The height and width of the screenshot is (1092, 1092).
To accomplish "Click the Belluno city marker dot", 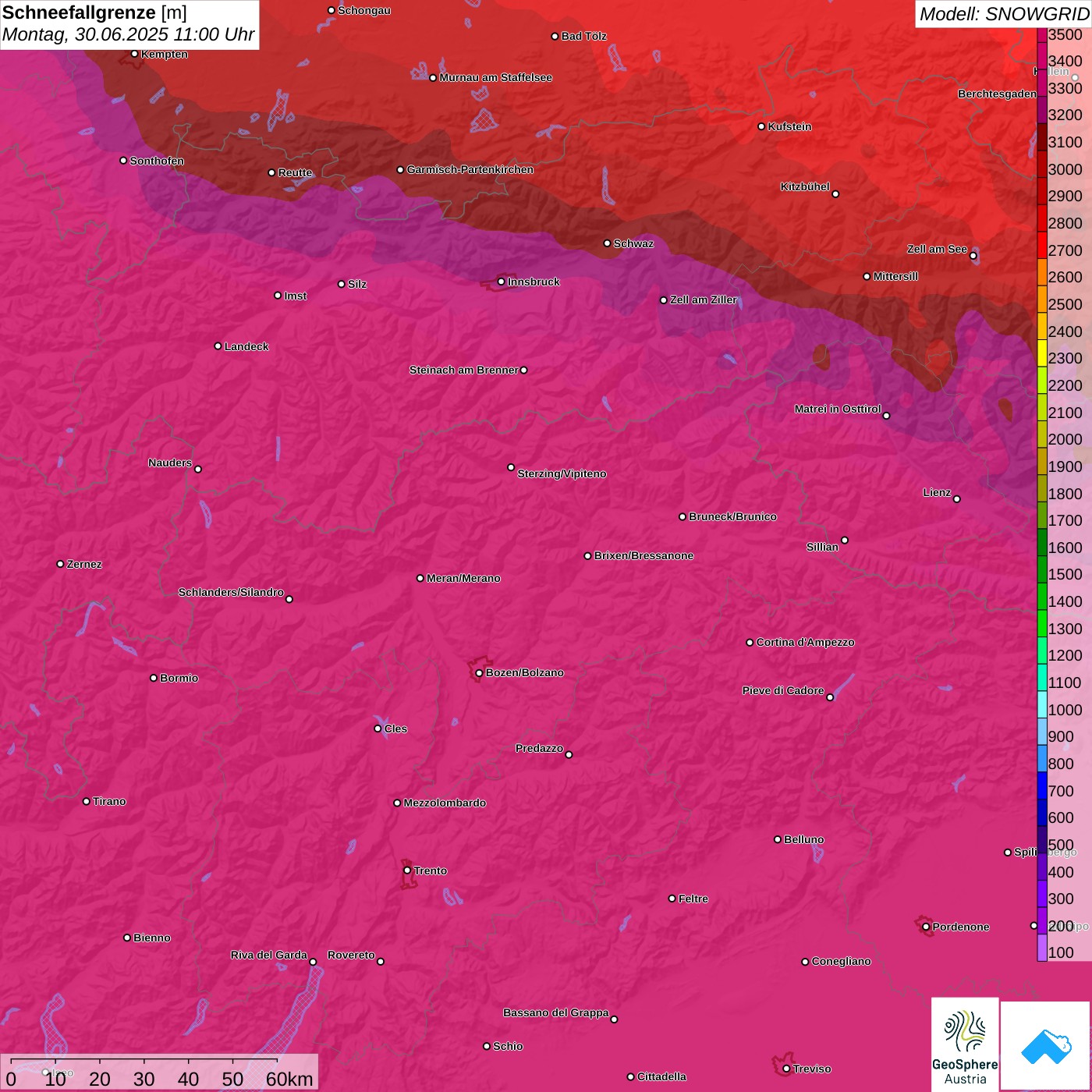I will click(778, 839).
